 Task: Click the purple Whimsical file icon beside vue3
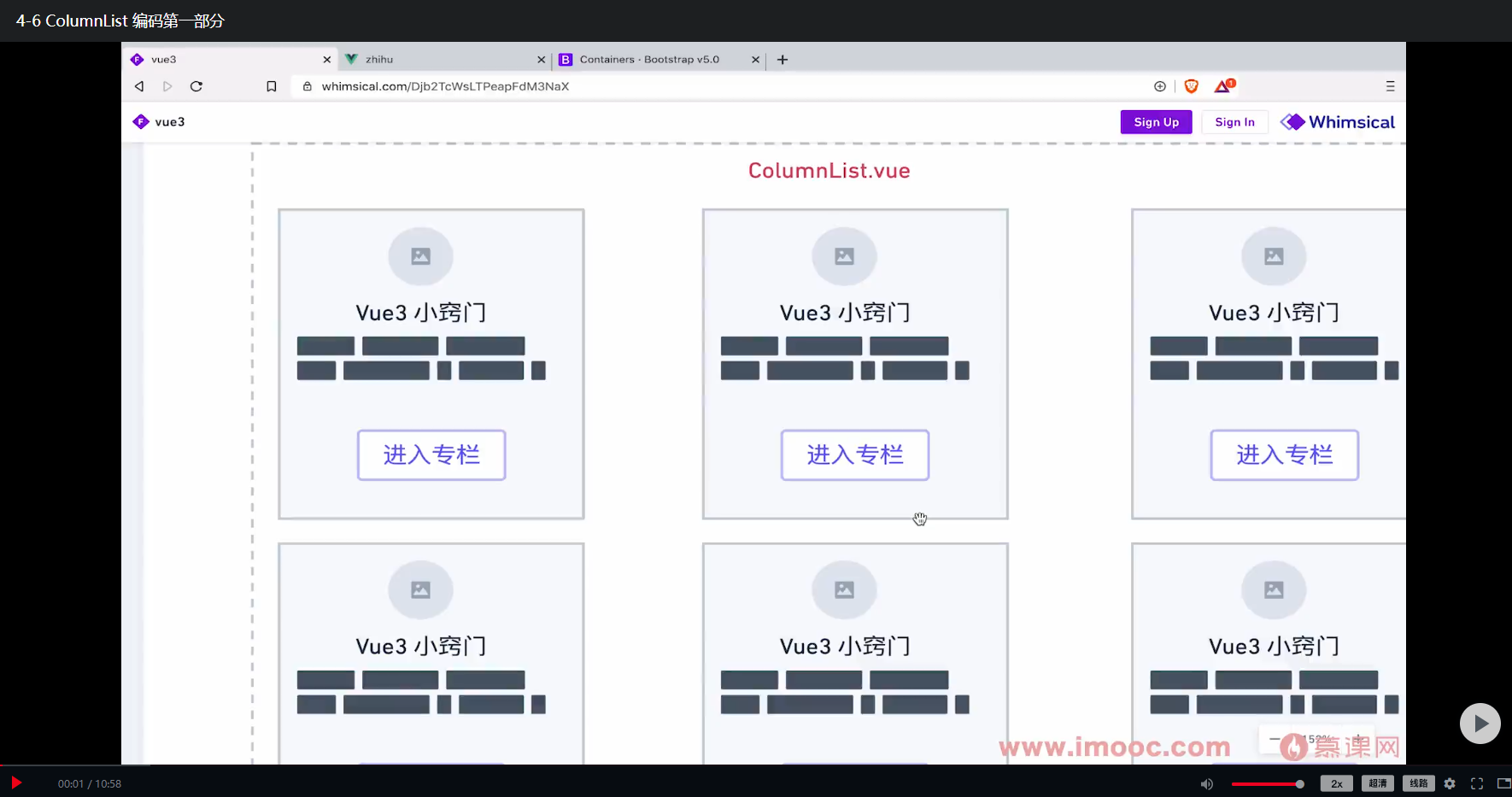(141, 122)
